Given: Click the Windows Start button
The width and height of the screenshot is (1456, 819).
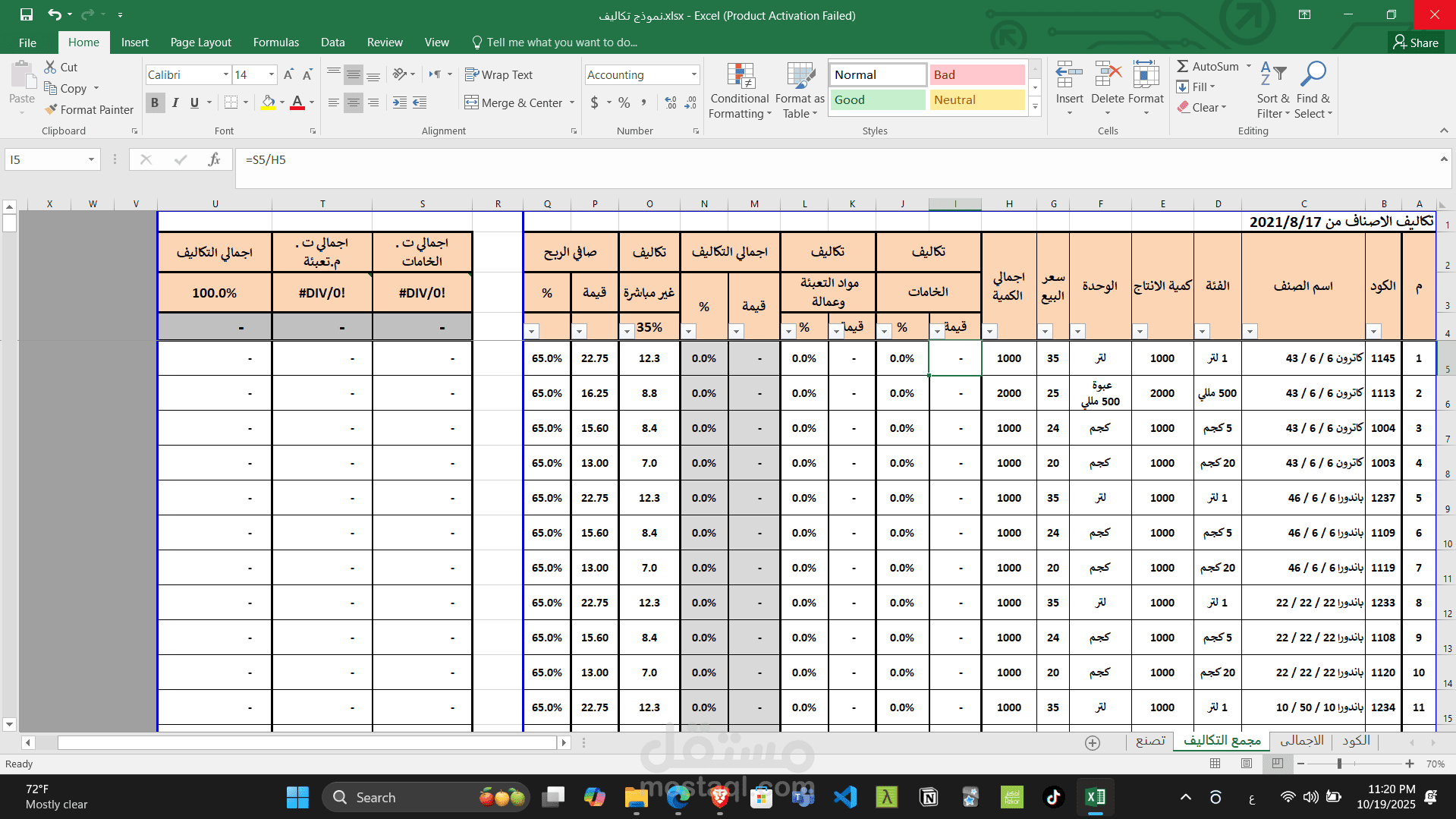Looking at the screenshot, I should pos(297,797).
